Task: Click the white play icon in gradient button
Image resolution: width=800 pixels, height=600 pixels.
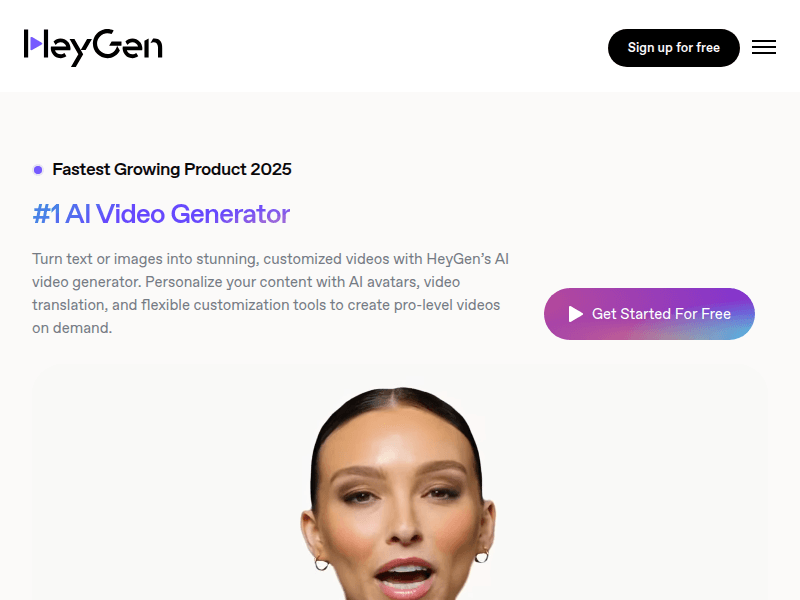Action: pyautogui.click(x=576, y=314)
